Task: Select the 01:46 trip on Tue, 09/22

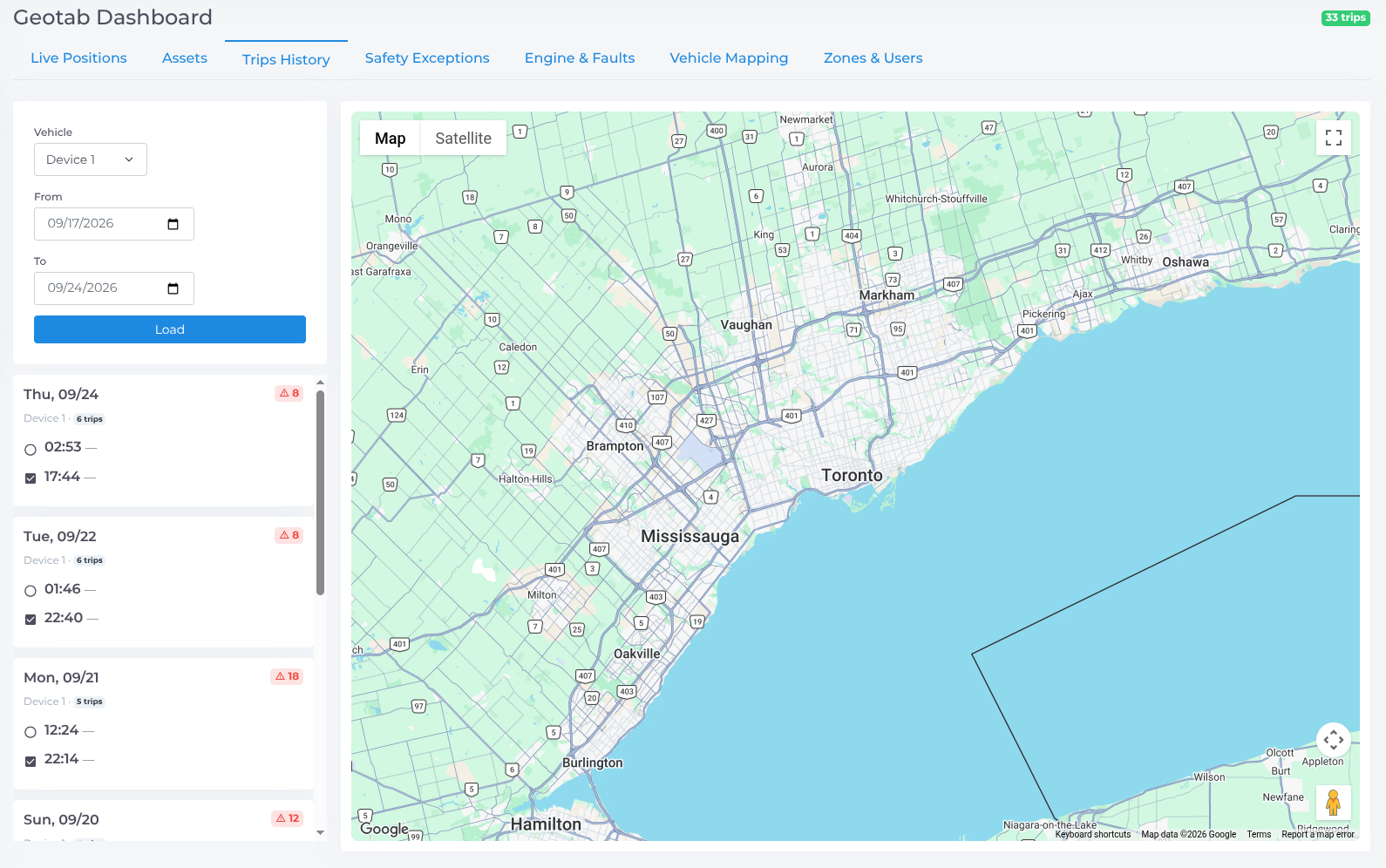Action: 31,591
